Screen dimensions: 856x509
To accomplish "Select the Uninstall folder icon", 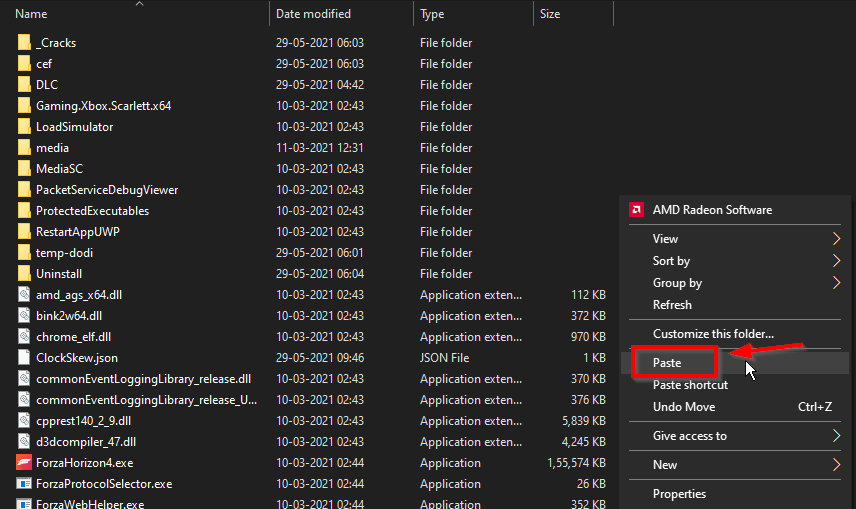I will click(24, 274).
